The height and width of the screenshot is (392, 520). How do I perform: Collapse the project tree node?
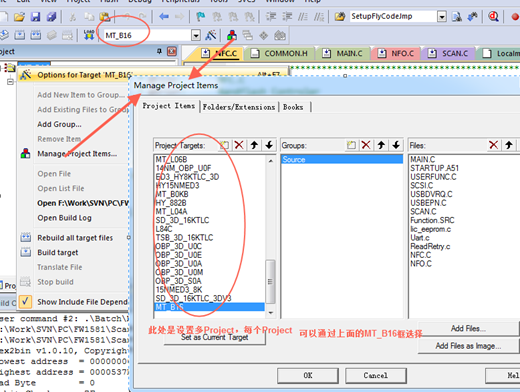click(10, 81)
